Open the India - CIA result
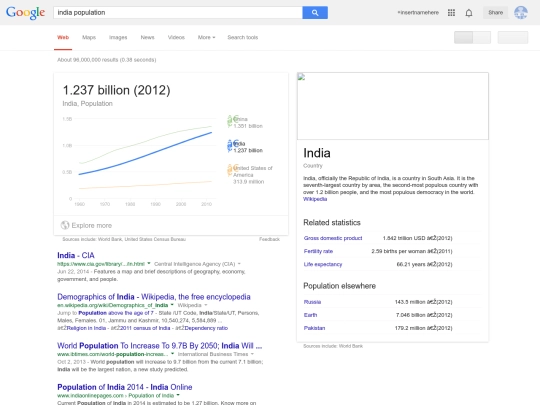Image resolution: width=540 pixels, height=405 pixels. point(76,255)
